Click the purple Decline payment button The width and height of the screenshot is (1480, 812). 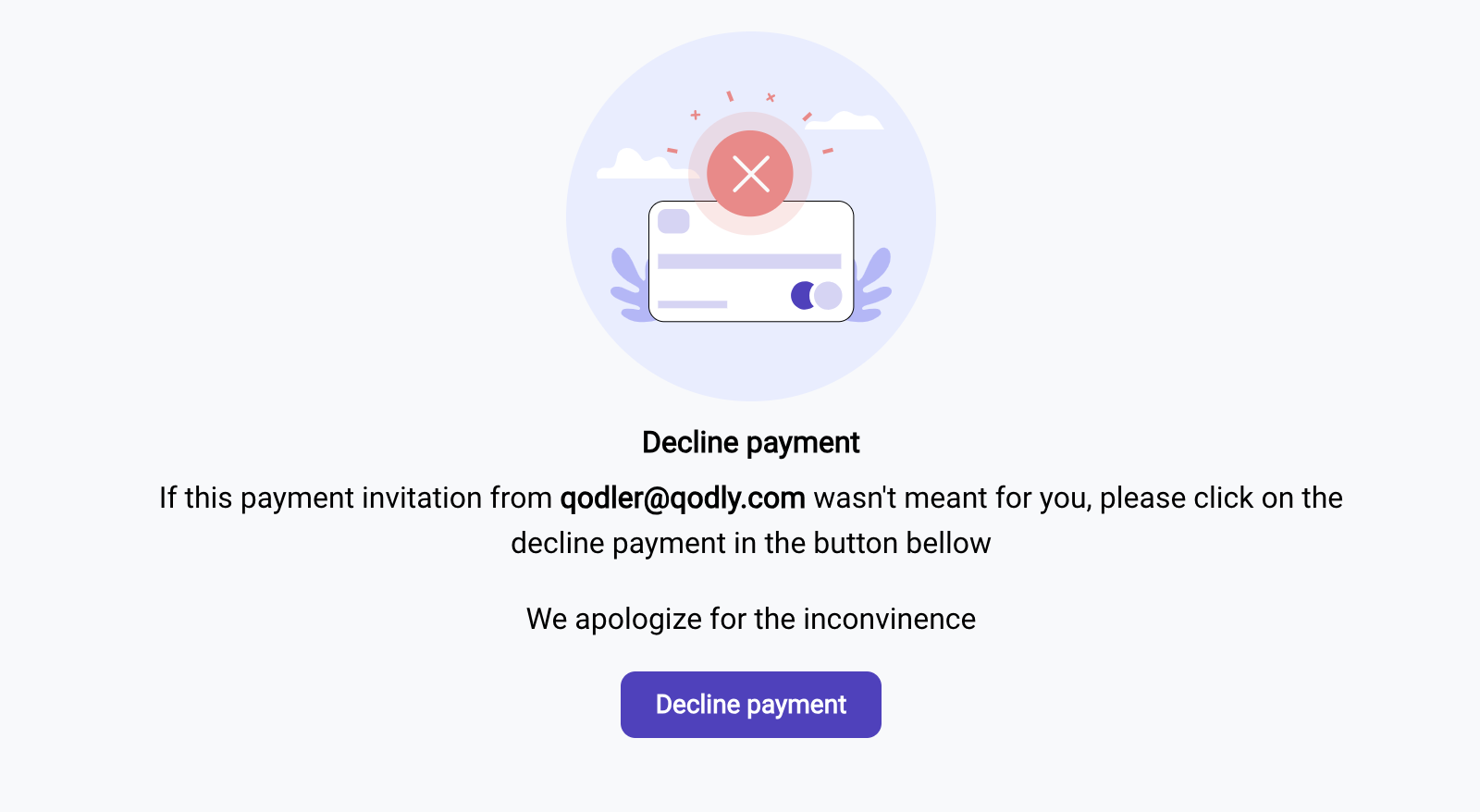(750, 705)
